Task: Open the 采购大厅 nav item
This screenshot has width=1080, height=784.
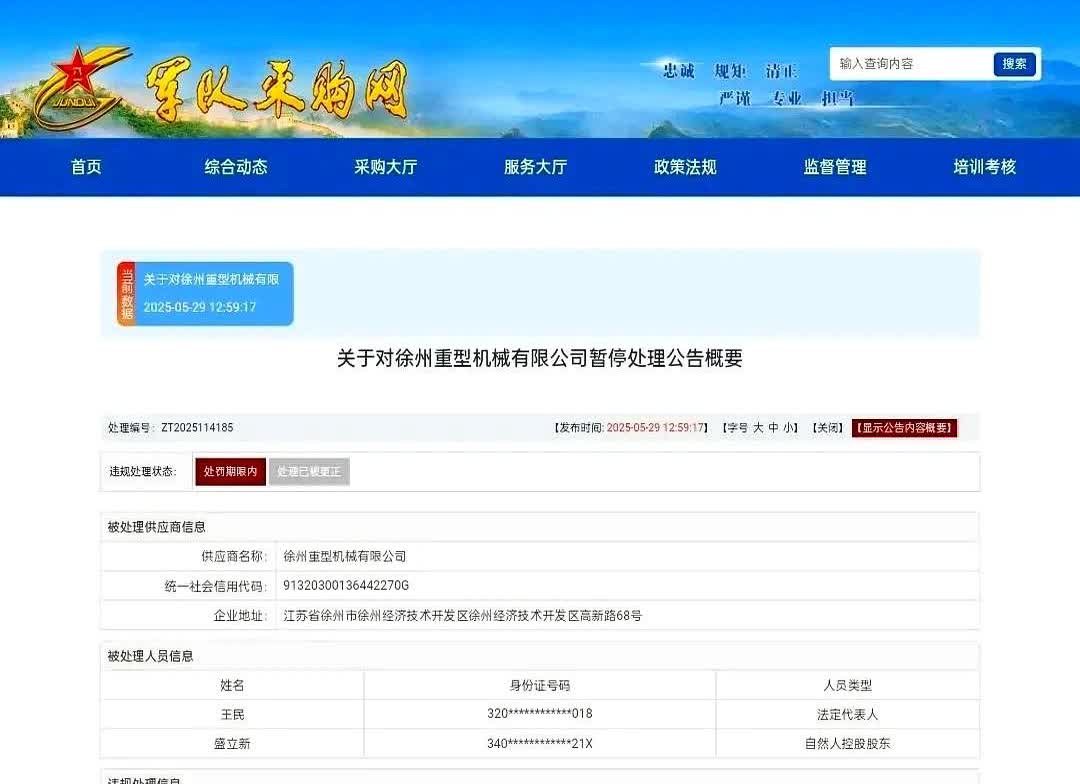Action: (386, 167)
